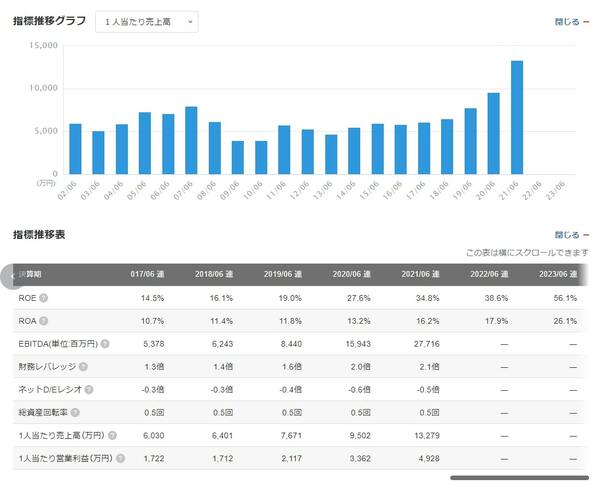Collapse the 指標推移表 section via 閉じる

[571, 235]
